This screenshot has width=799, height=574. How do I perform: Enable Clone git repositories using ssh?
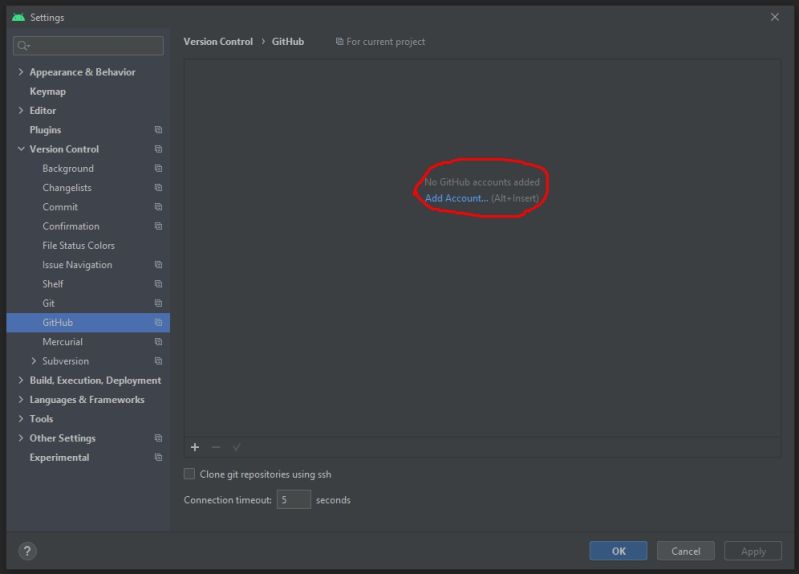[x=189, y=474]
